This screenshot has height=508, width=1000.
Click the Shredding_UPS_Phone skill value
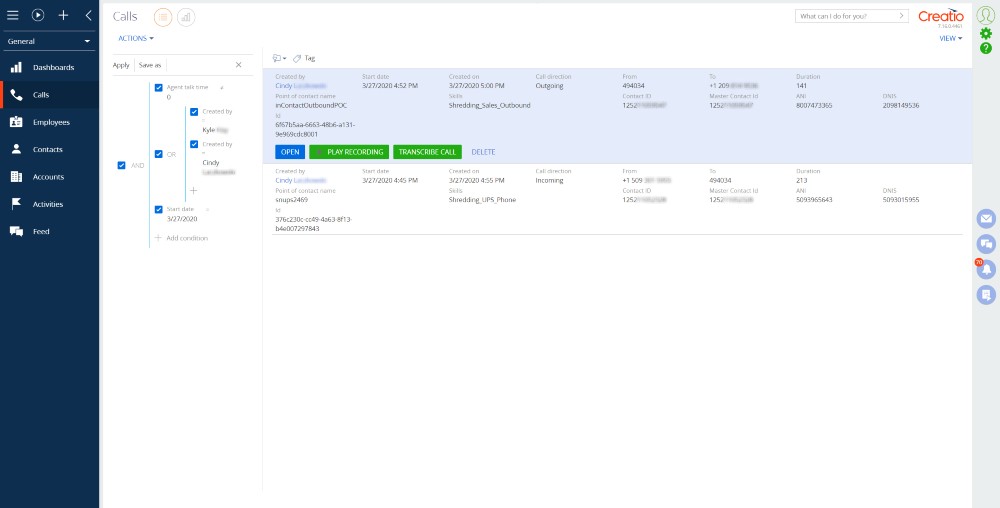tap(482, 200)
